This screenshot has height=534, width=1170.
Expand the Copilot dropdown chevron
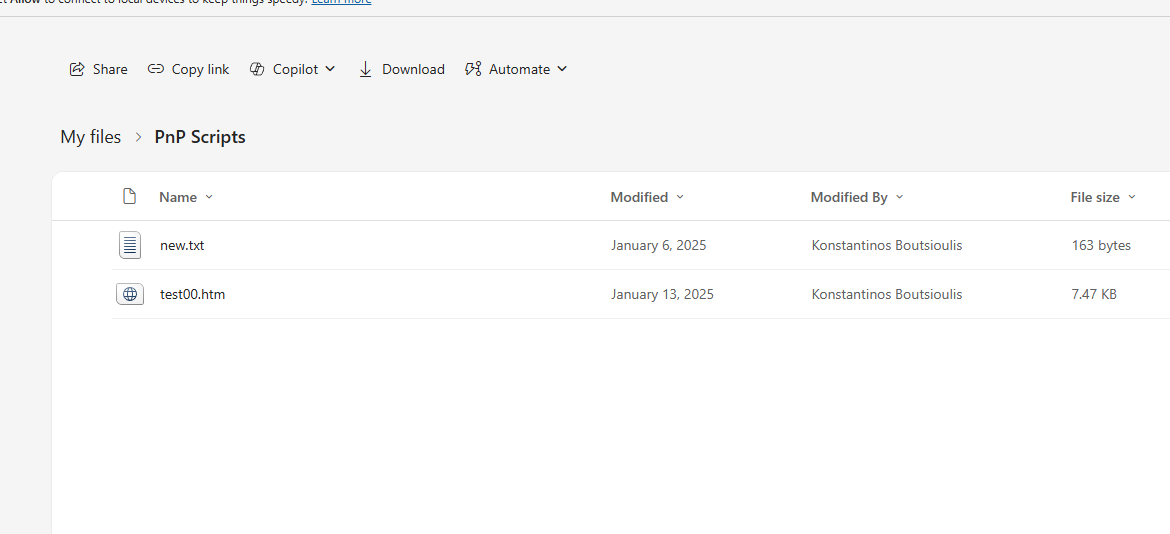[x=331, y=69]
